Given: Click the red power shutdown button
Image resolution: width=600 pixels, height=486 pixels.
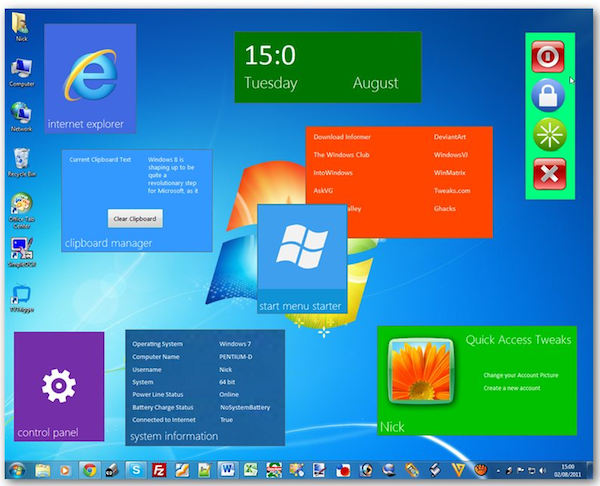Looking at the screenshot, I should pyautogui.click(x=546, y=57).
